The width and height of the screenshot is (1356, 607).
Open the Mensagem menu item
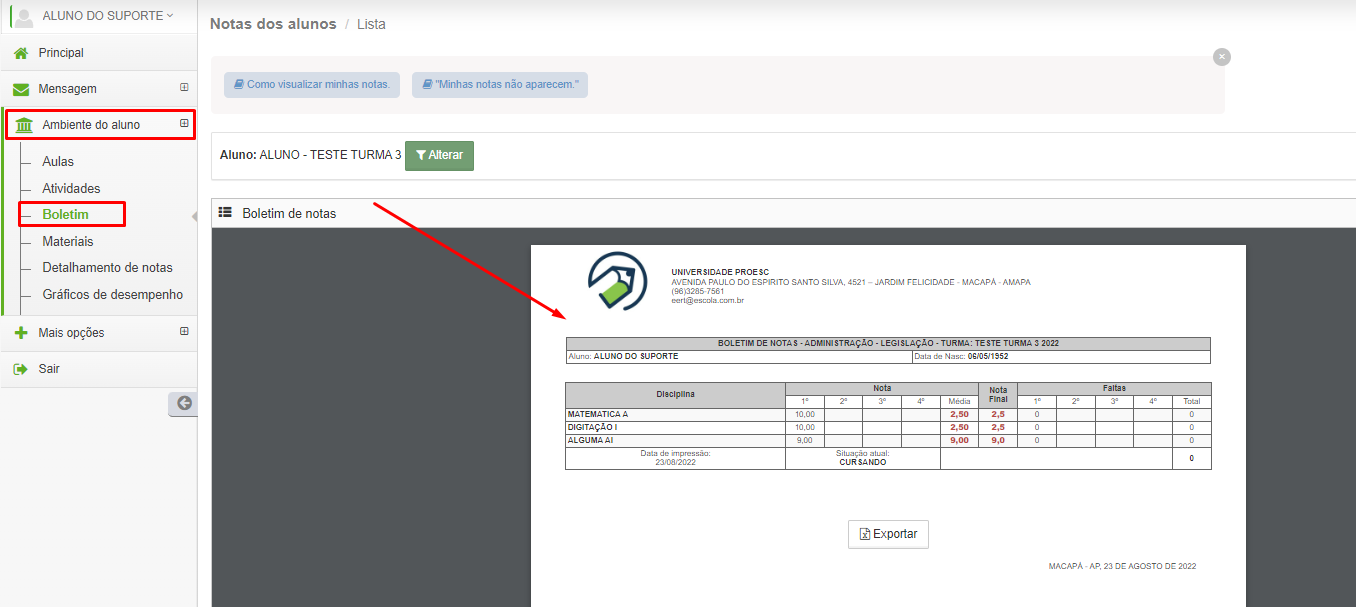point(67,89)
